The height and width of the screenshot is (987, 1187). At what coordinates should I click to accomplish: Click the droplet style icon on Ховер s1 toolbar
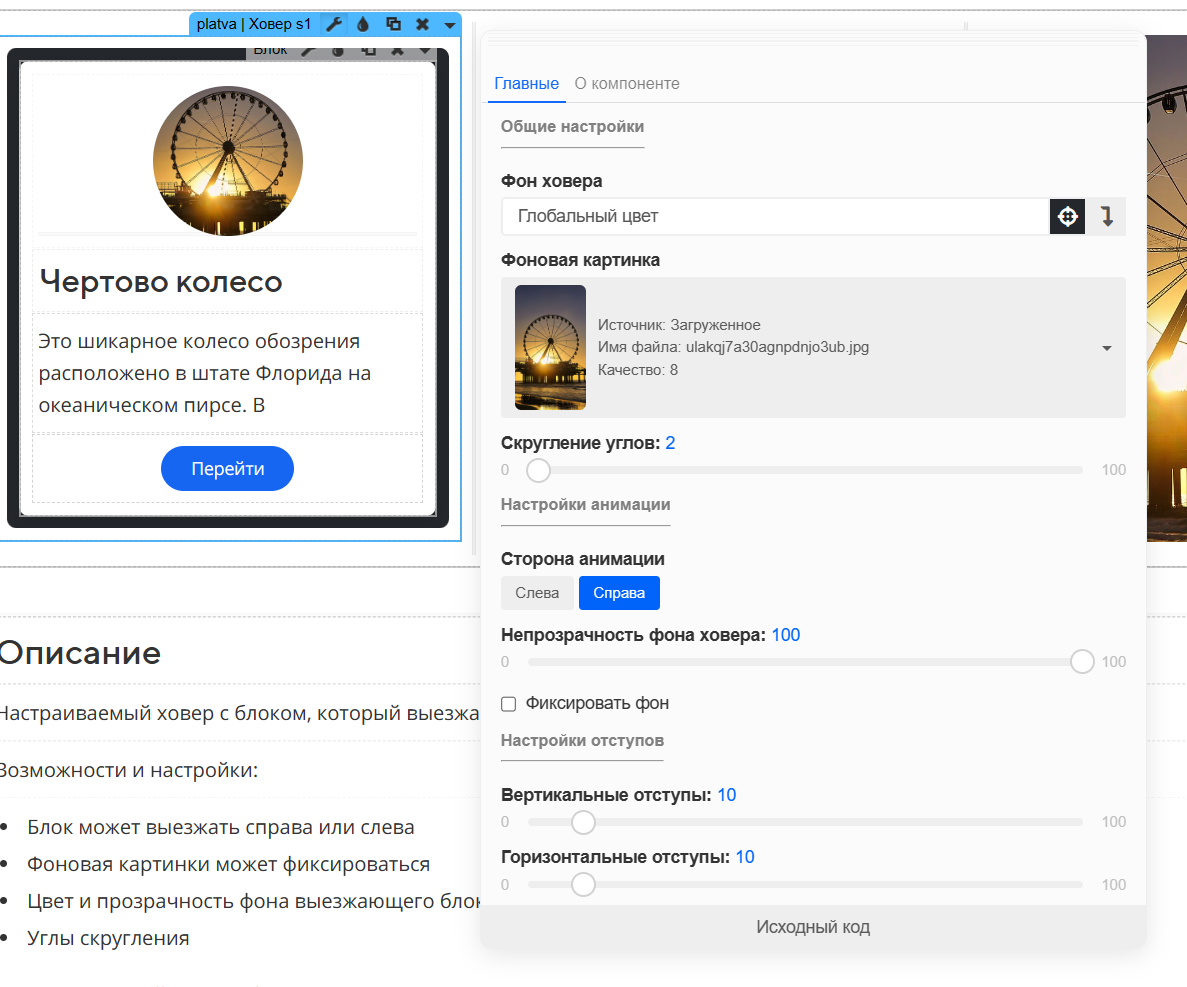click(x=363, y=24)
